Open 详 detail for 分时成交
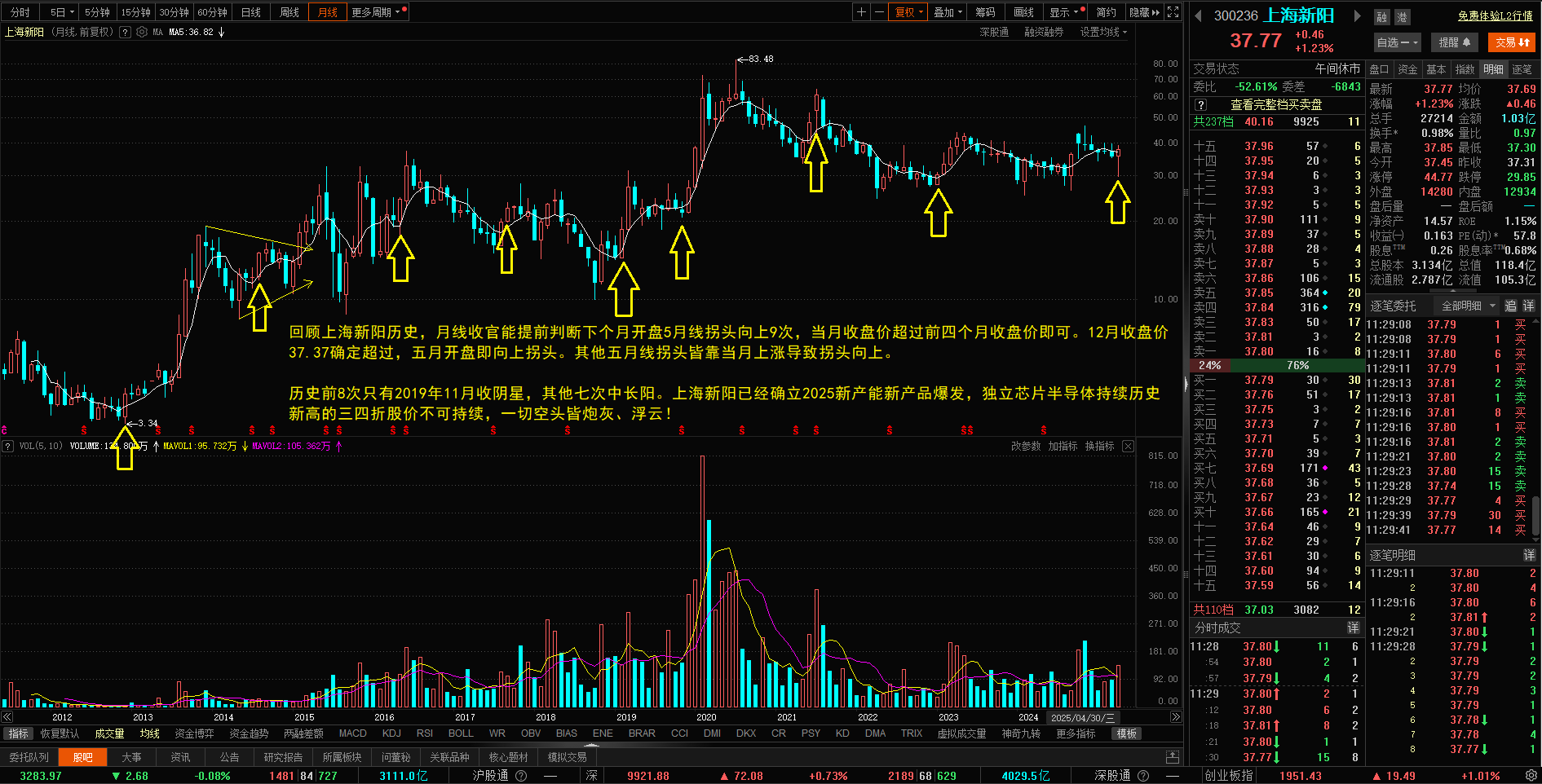The width and height of the screenshot is (1542, 784). 1353,628
